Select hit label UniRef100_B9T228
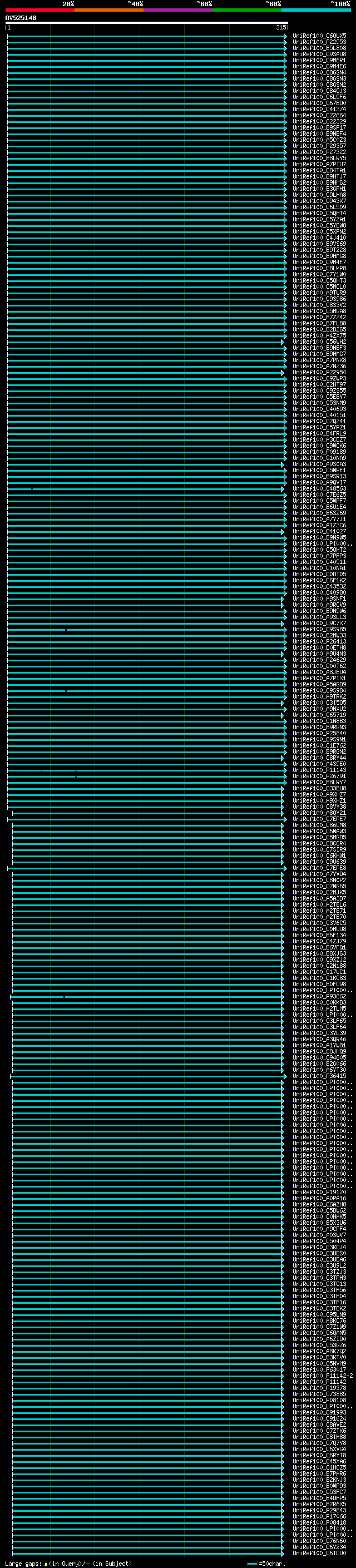356x1568 pixels. tap(319, 250)
